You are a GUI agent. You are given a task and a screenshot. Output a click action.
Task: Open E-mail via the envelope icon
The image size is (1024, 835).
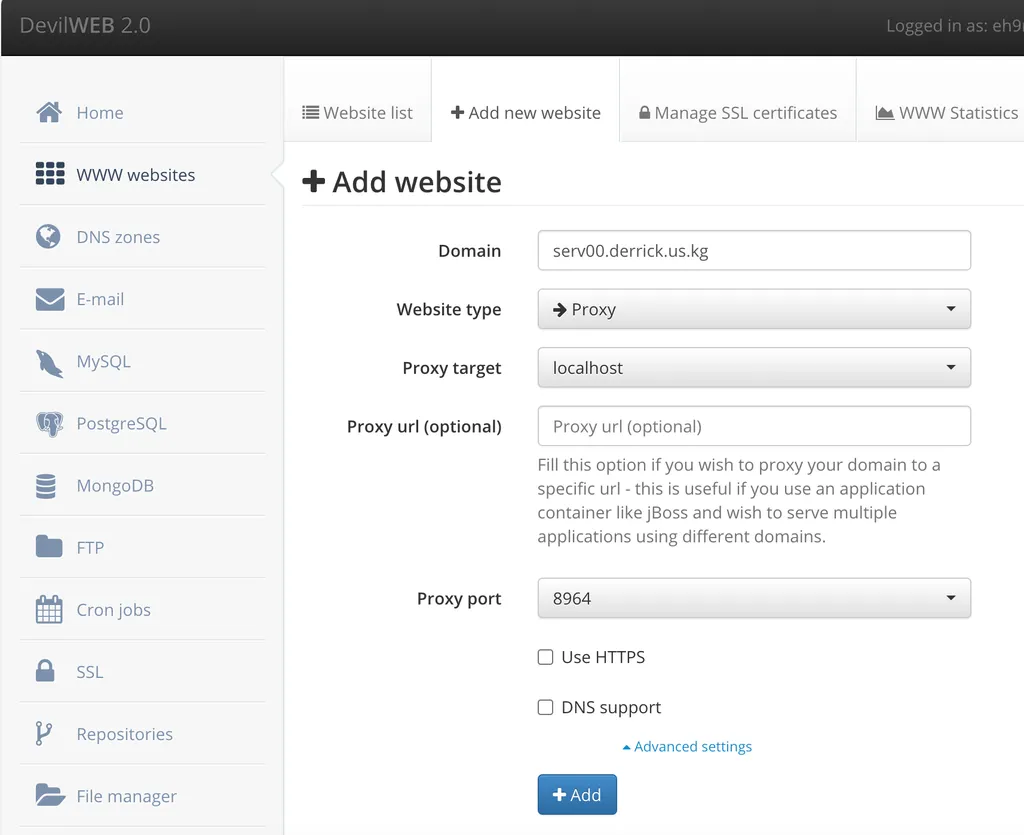pyautogui.click(x=50, y=298)
